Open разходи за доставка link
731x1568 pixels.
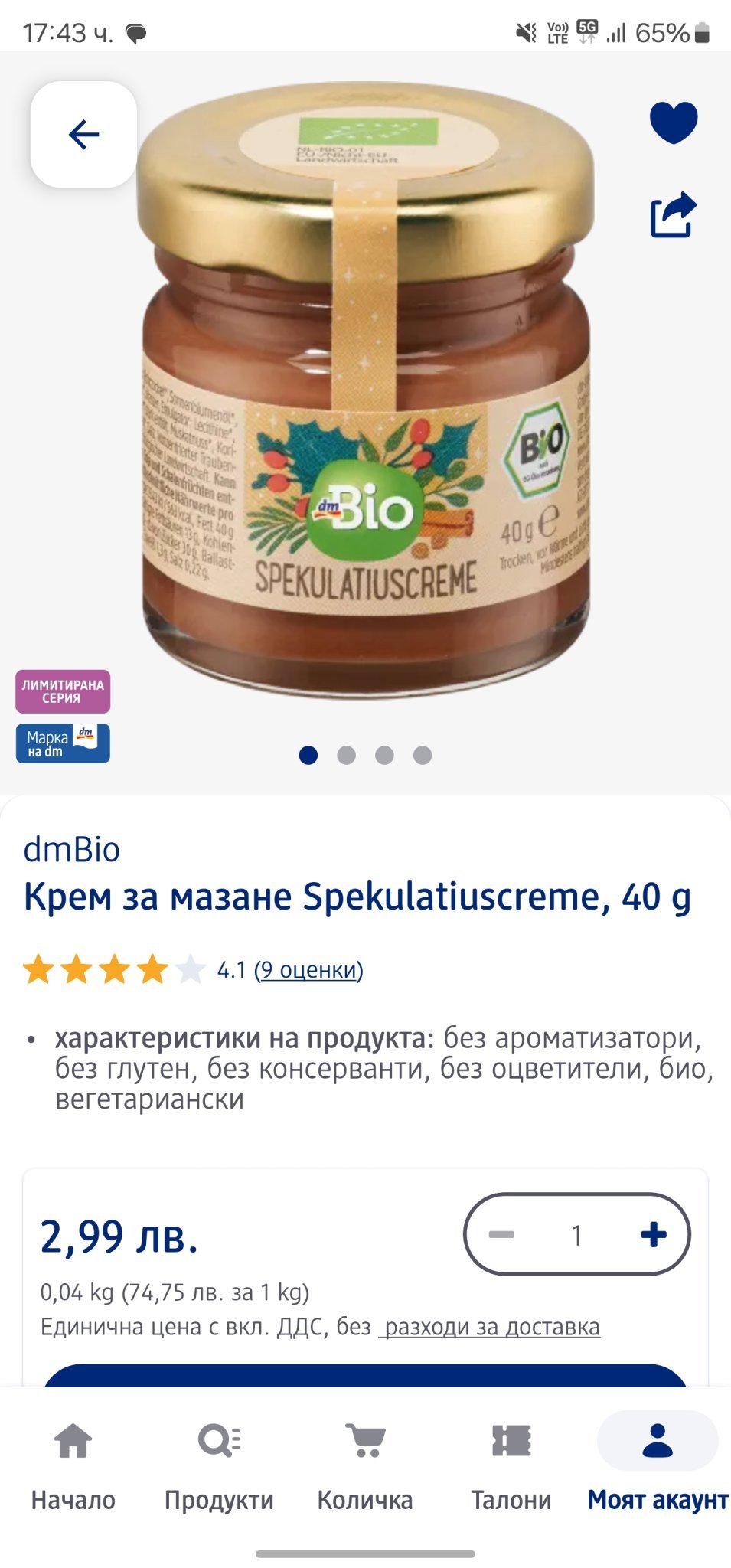pyautogui.click(x=491, y=1326)
